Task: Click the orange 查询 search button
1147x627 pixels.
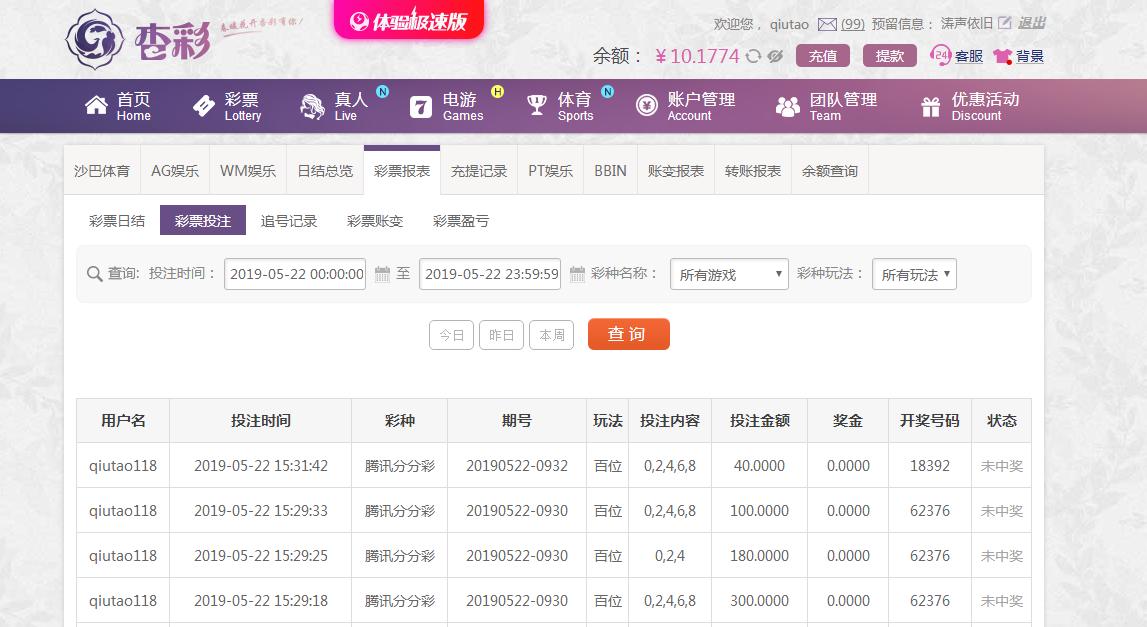Action: [x=628, y=334]
